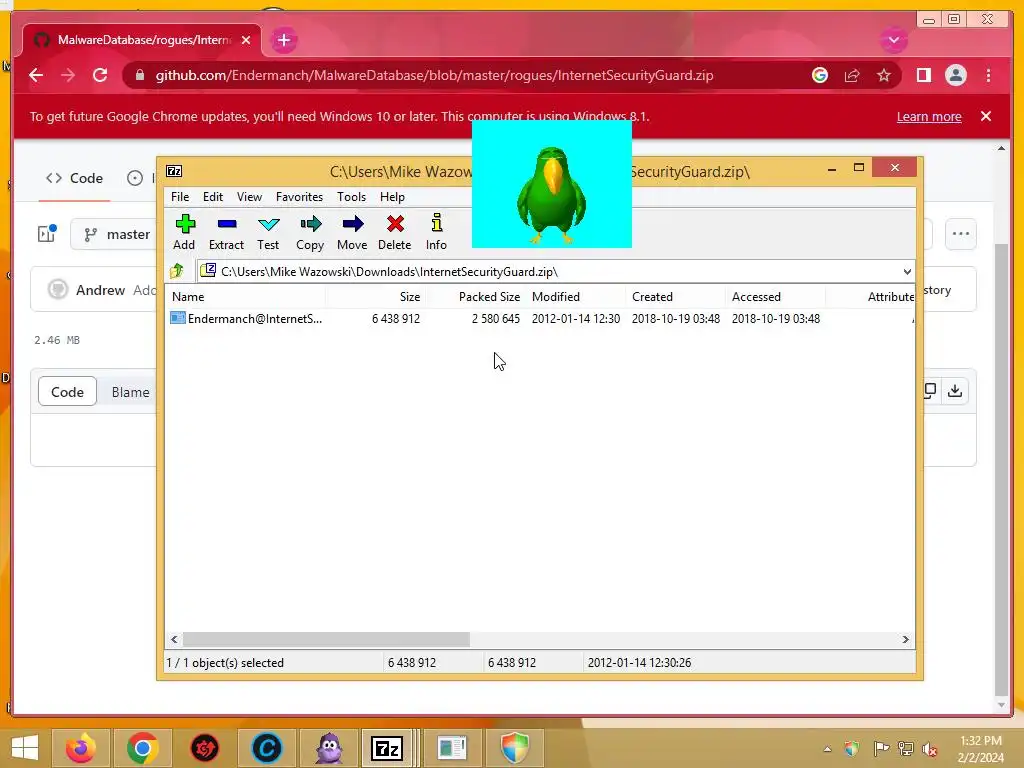The height and width of the screenshot is (768, 1024).
Task: Click the red Delete icon
Action: (395, 232)
